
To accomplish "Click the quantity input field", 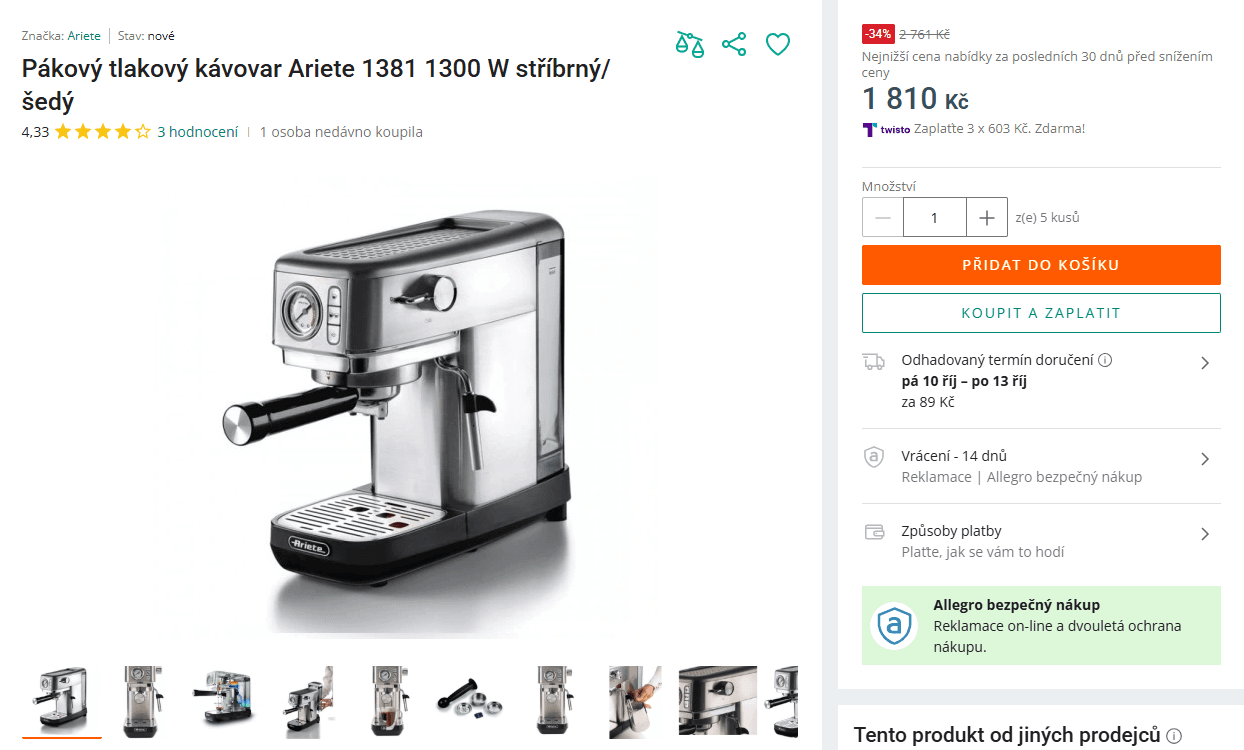I will (x=935, y=217).
